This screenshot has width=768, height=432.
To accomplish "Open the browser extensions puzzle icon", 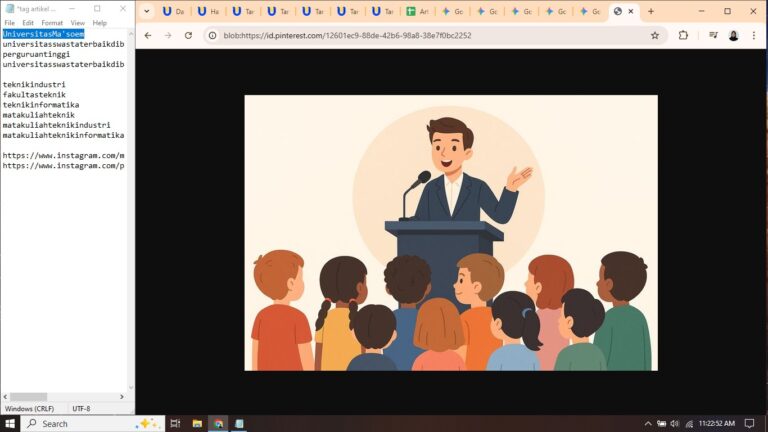I will pyautogui.click(x=684, y=35).
